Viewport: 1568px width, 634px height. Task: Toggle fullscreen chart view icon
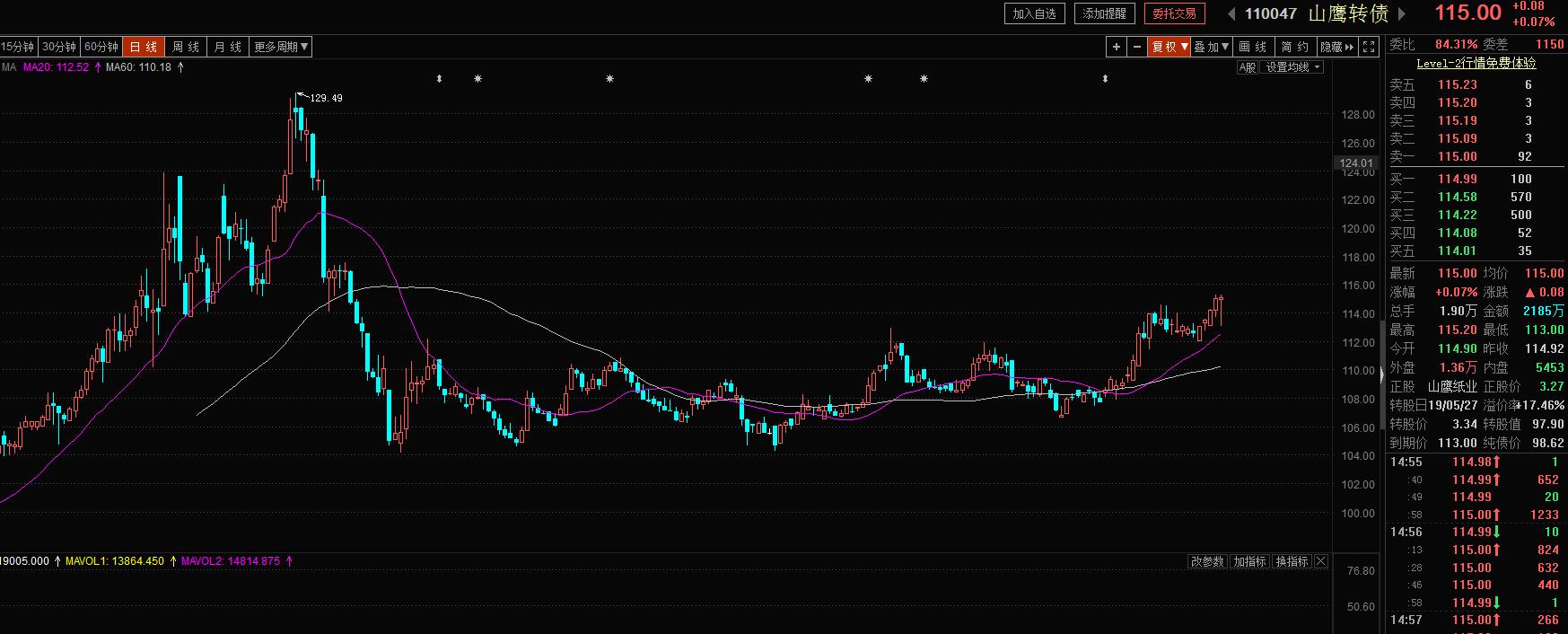point(1369,47)
